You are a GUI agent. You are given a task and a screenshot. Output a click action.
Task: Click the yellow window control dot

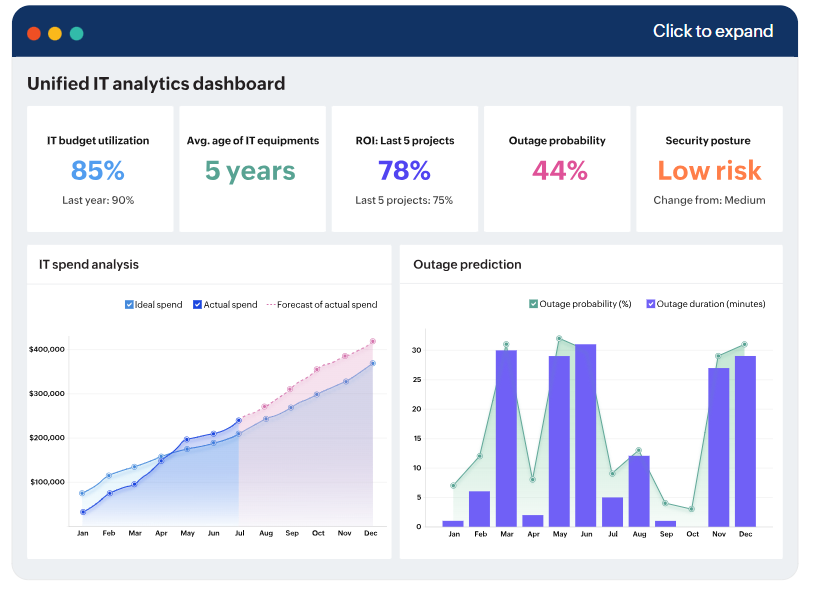tap(55, 32)
